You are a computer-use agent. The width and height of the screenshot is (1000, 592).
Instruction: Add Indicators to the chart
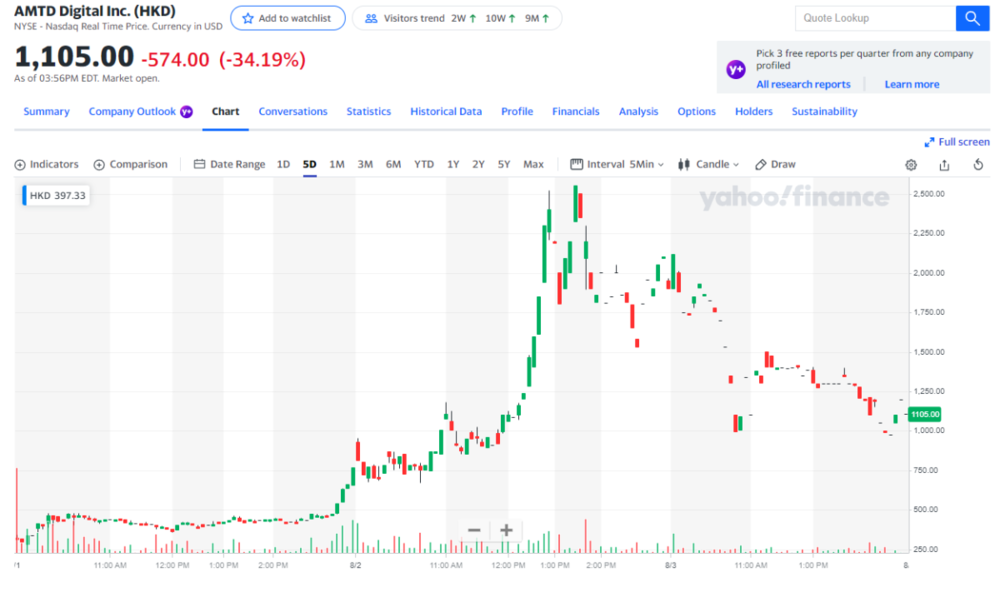point(47,165)
